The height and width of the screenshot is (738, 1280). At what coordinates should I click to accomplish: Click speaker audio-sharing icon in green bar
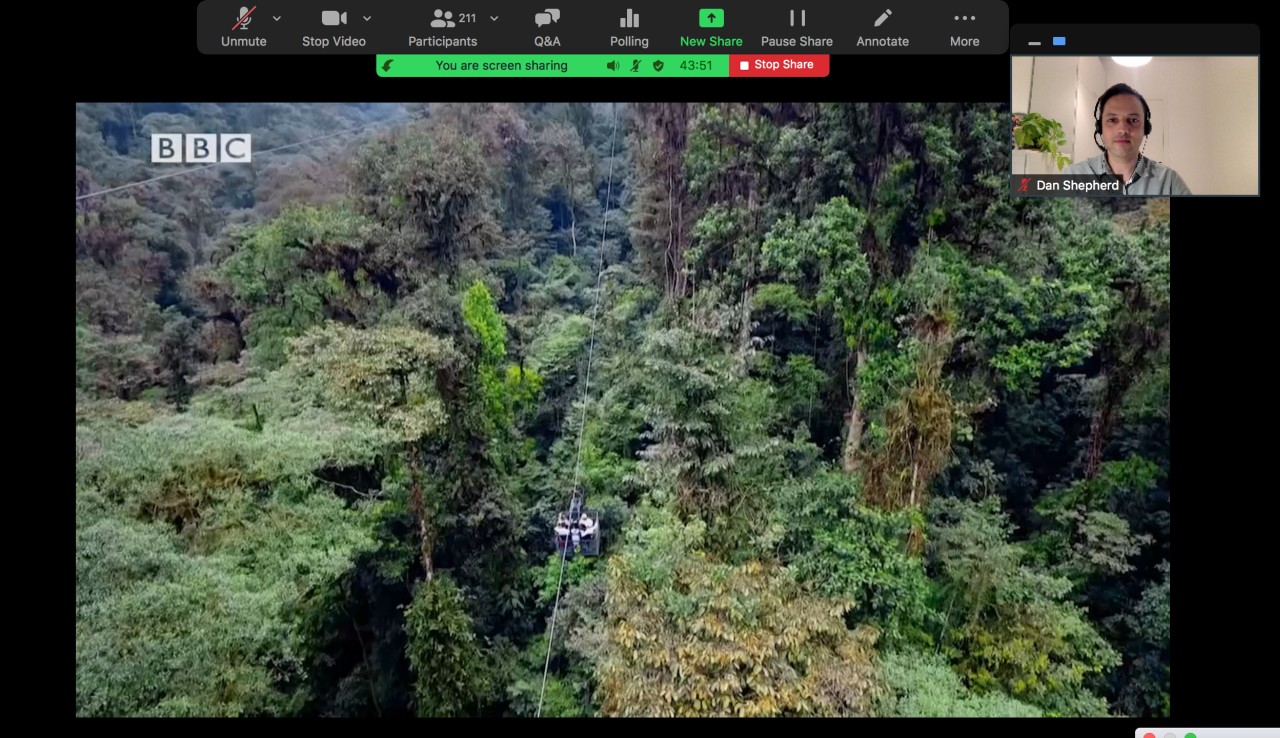pos(613,66)
